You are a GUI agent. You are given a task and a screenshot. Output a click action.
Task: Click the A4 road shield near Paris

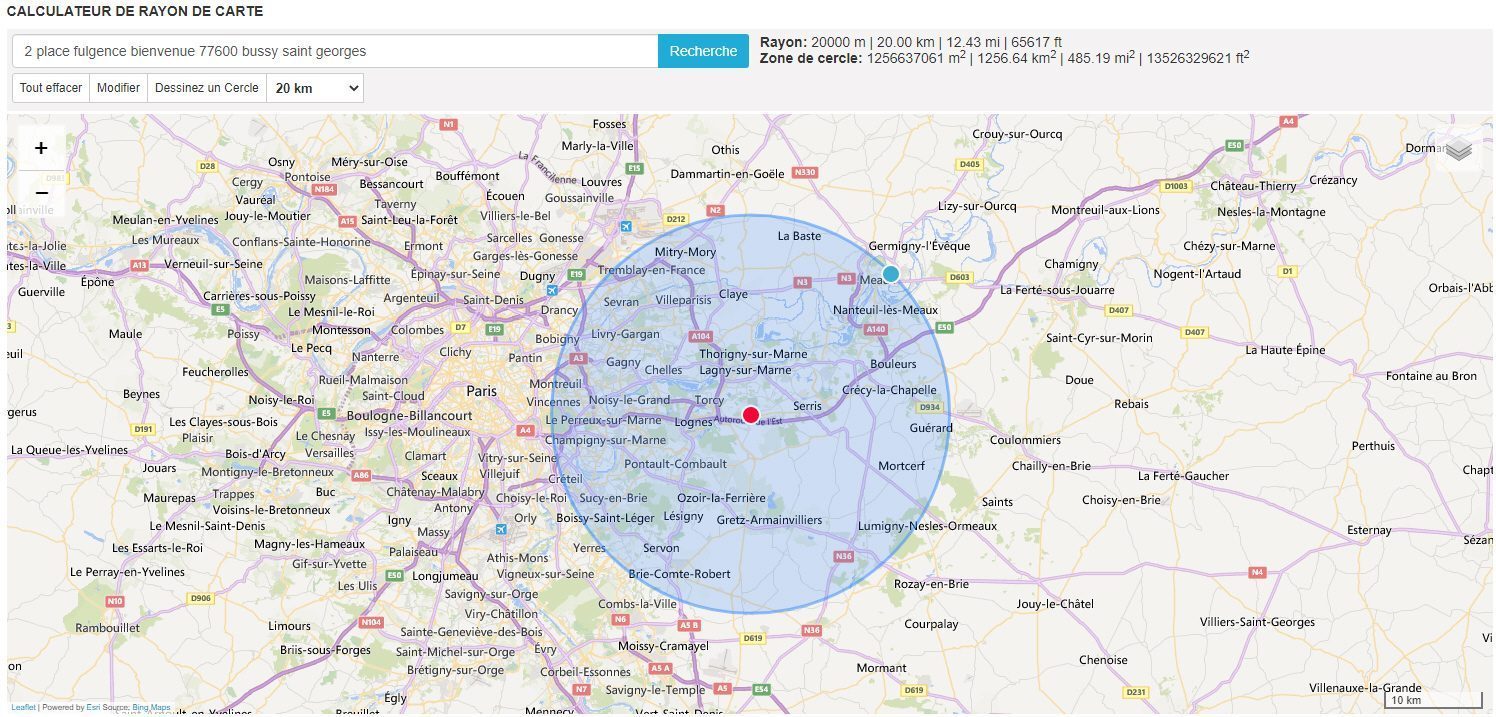click(526, 430)
